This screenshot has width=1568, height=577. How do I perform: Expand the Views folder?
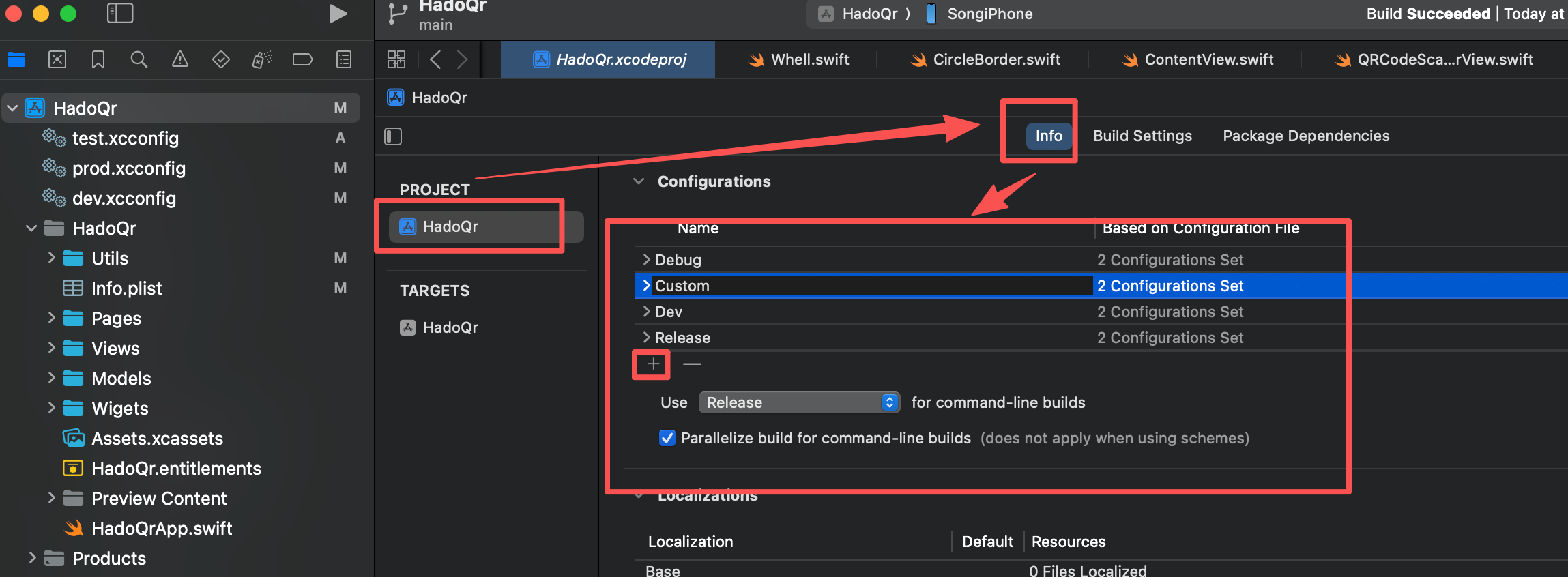click(x=51, y=348)
